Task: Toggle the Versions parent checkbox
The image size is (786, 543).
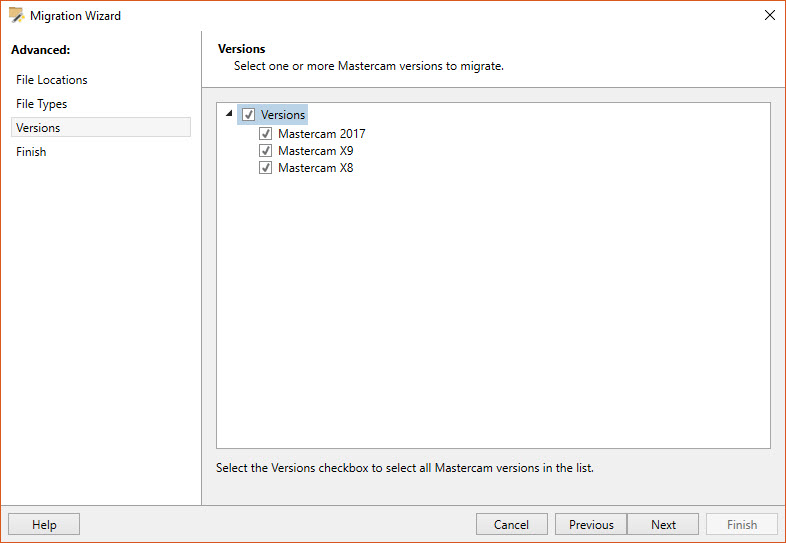Action: pos(249,115)
